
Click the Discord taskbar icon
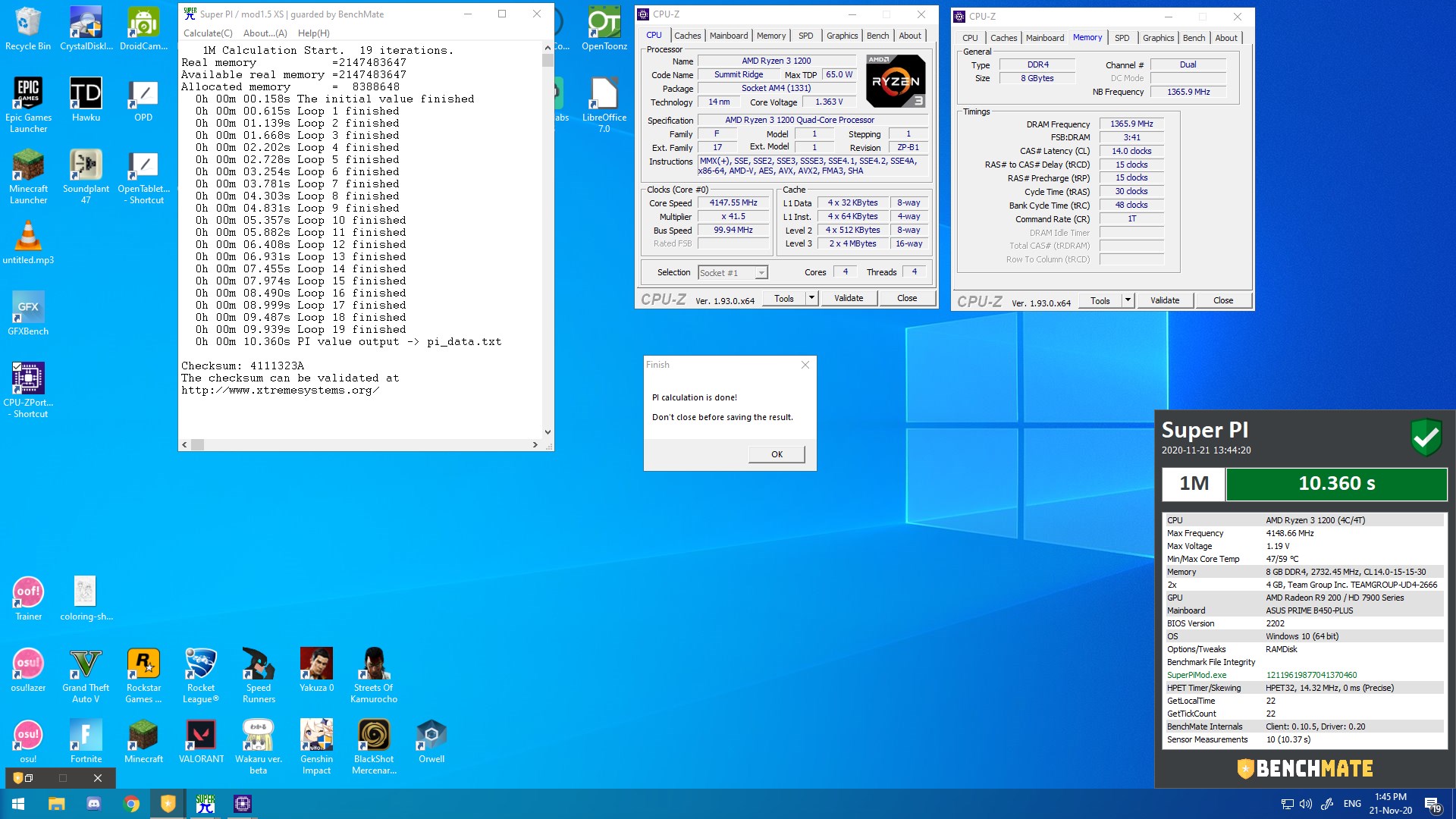94,804
